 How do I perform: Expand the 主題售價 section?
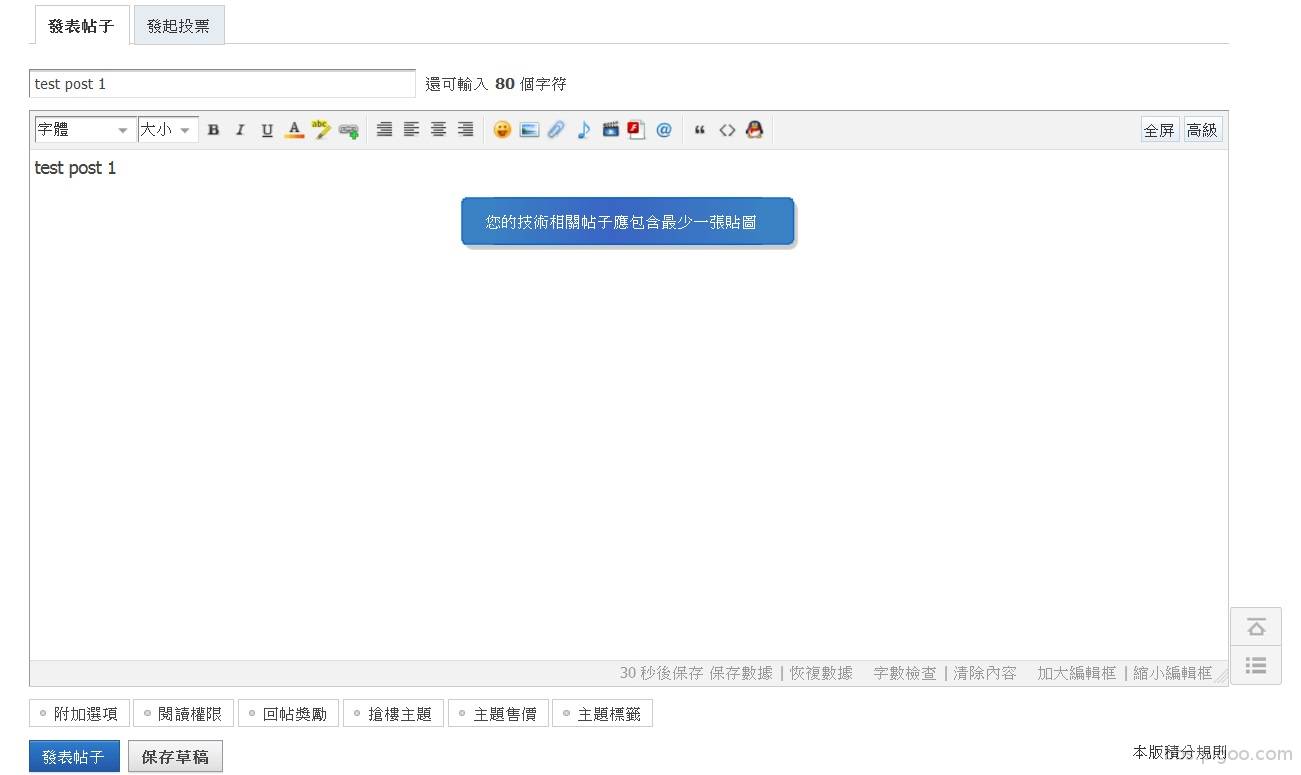(x=498, y=714)
